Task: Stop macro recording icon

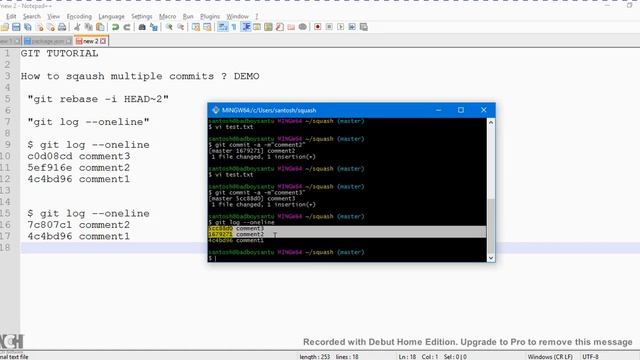Action: pyautogui.click(x=329, y=27)
